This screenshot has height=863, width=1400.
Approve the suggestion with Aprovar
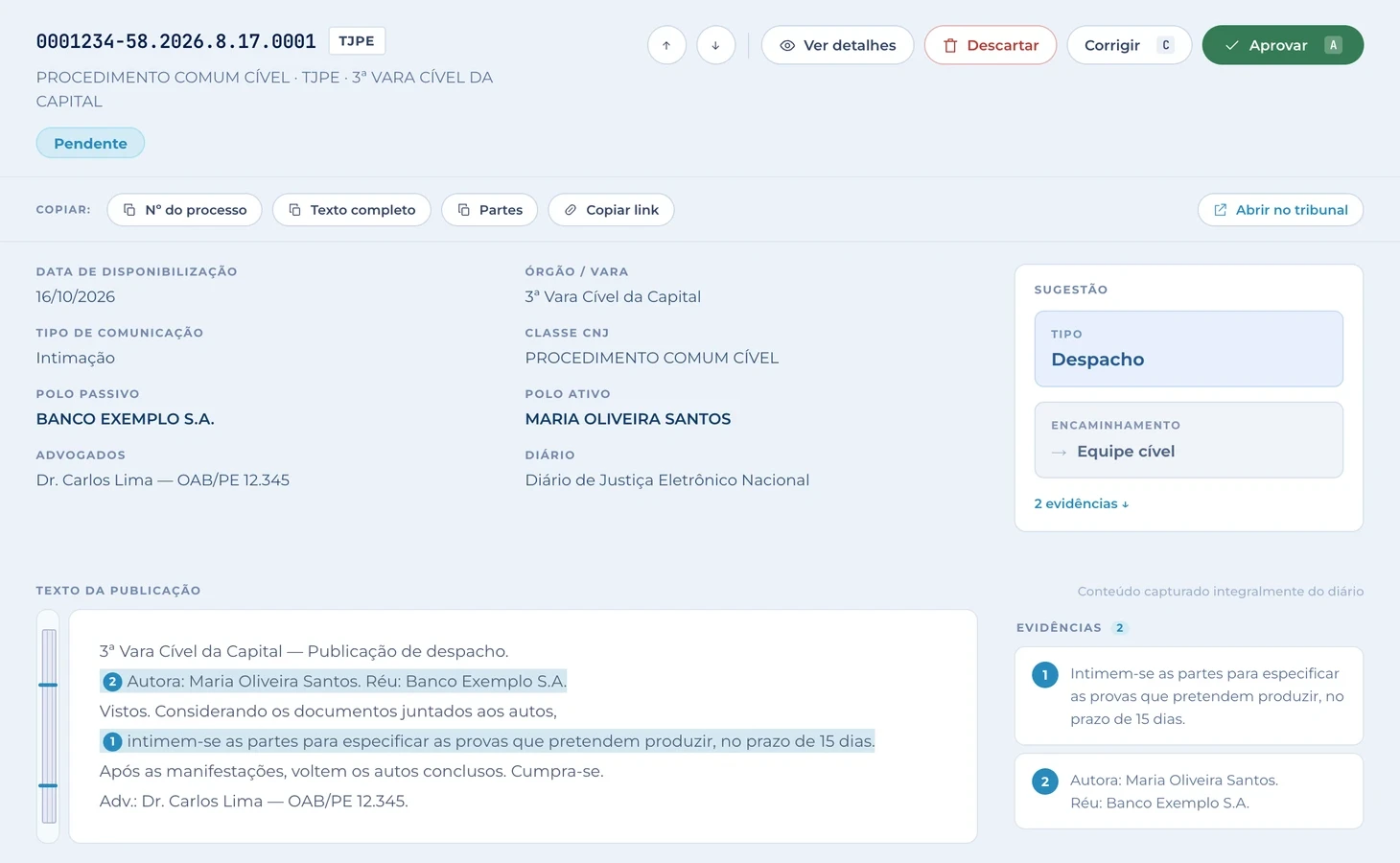1282,45
